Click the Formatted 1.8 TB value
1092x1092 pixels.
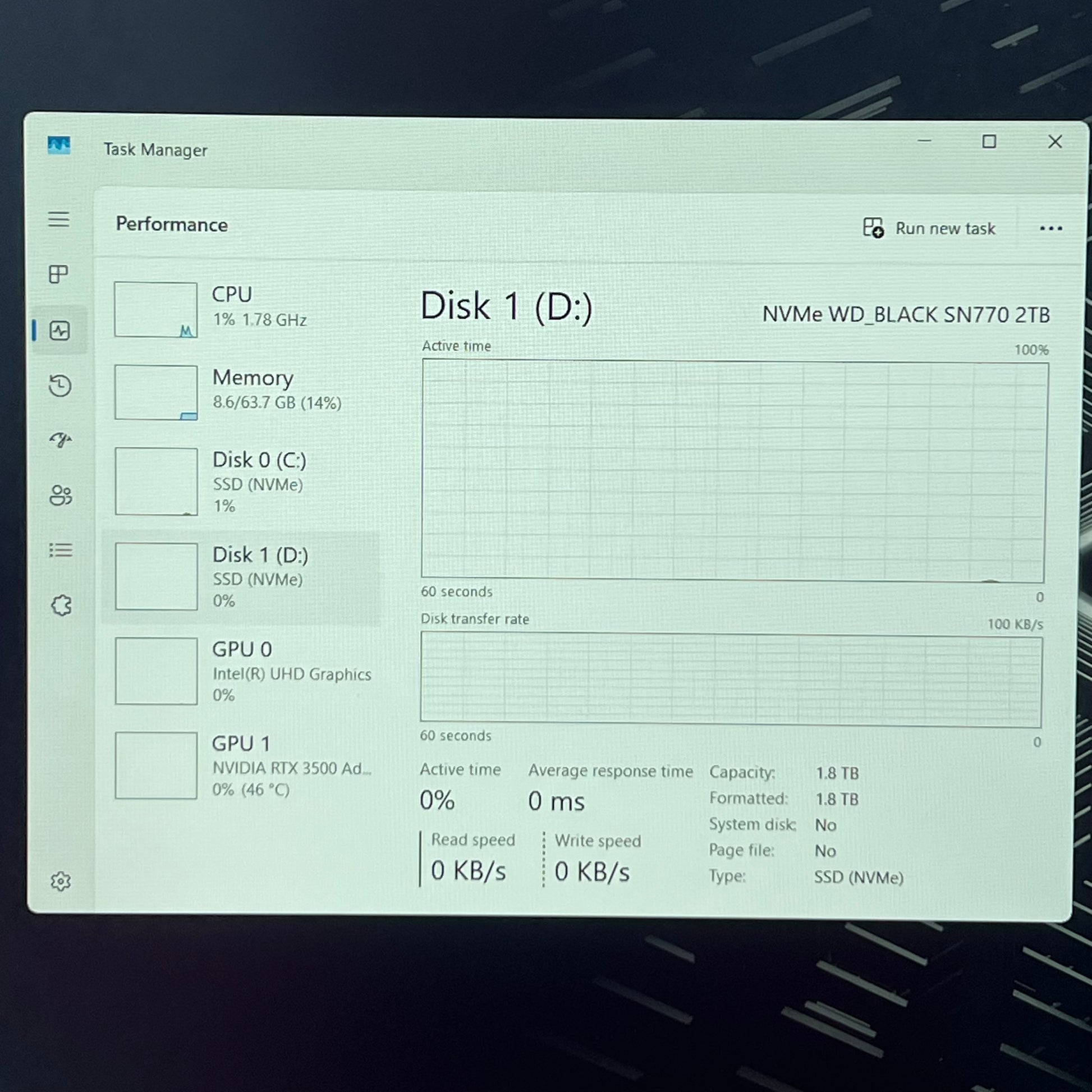pyautogui.click(x=837, y=799)
